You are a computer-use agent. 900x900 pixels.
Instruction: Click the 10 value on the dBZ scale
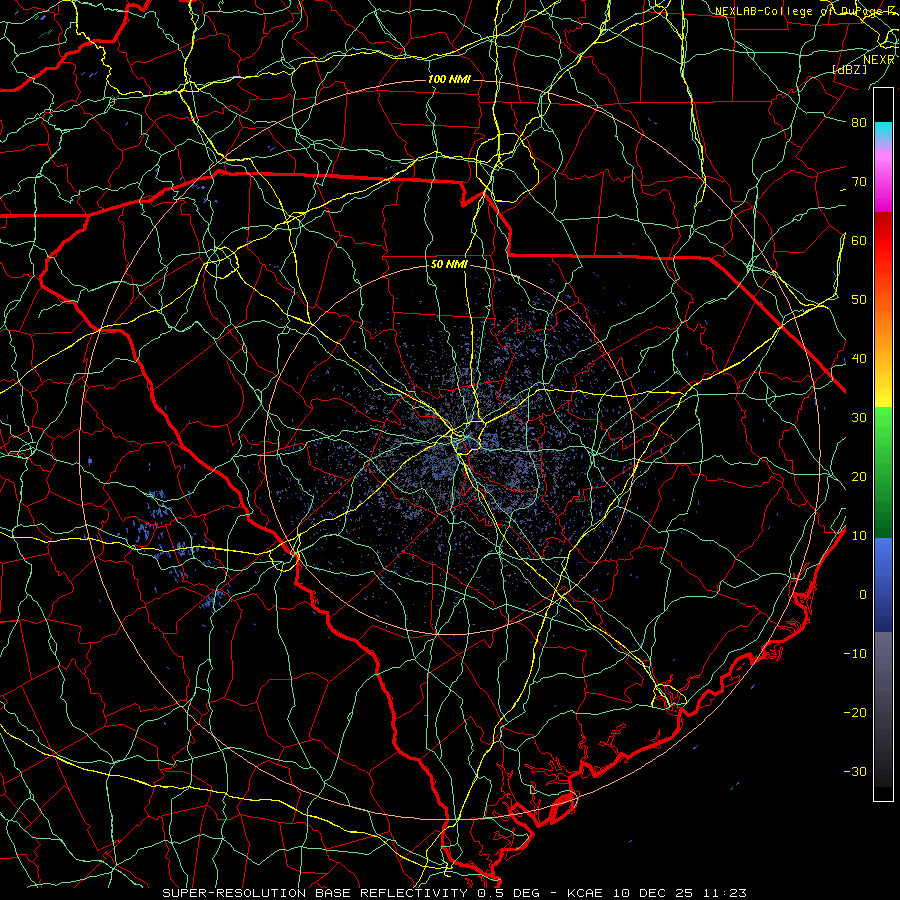click(859, 536)
